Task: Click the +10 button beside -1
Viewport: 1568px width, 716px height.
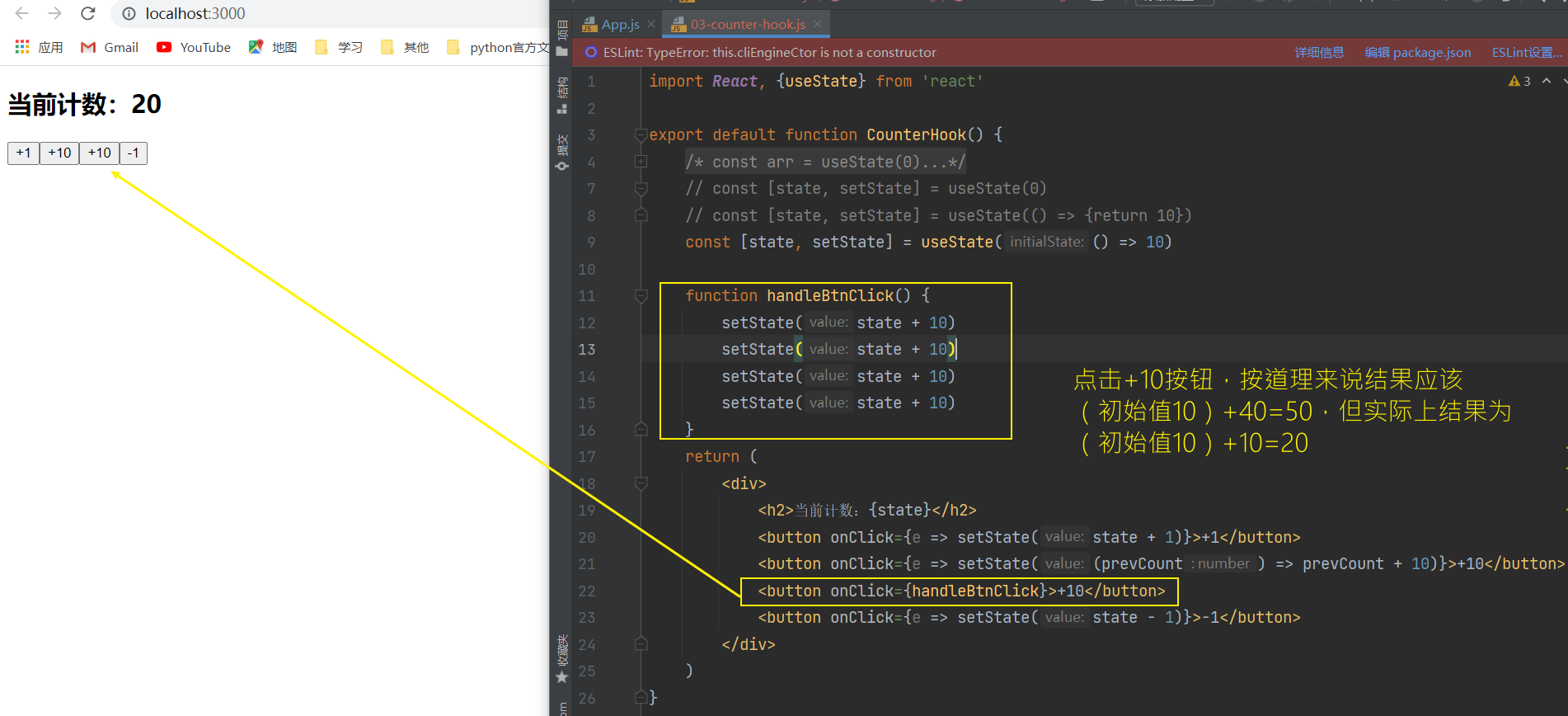Action: click(x=99, y=153)
